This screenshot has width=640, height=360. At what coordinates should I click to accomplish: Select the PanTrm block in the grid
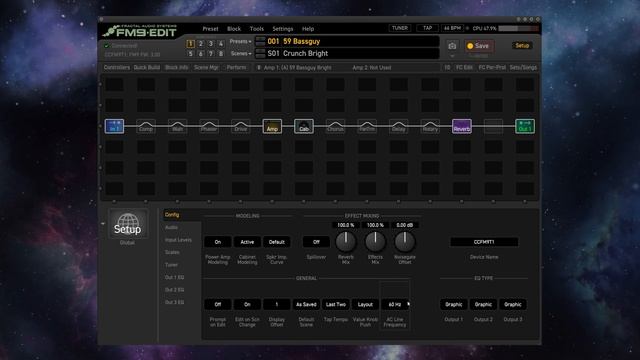click(367, 127)
